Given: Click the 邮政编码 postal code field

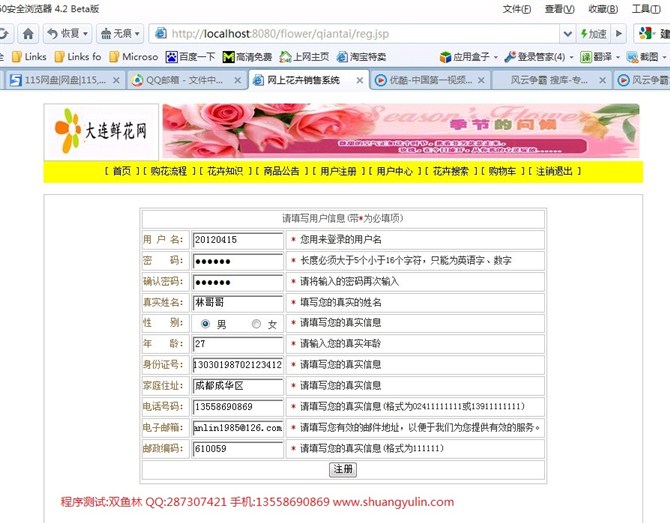Looking at the screenshot, I should 238,449.
